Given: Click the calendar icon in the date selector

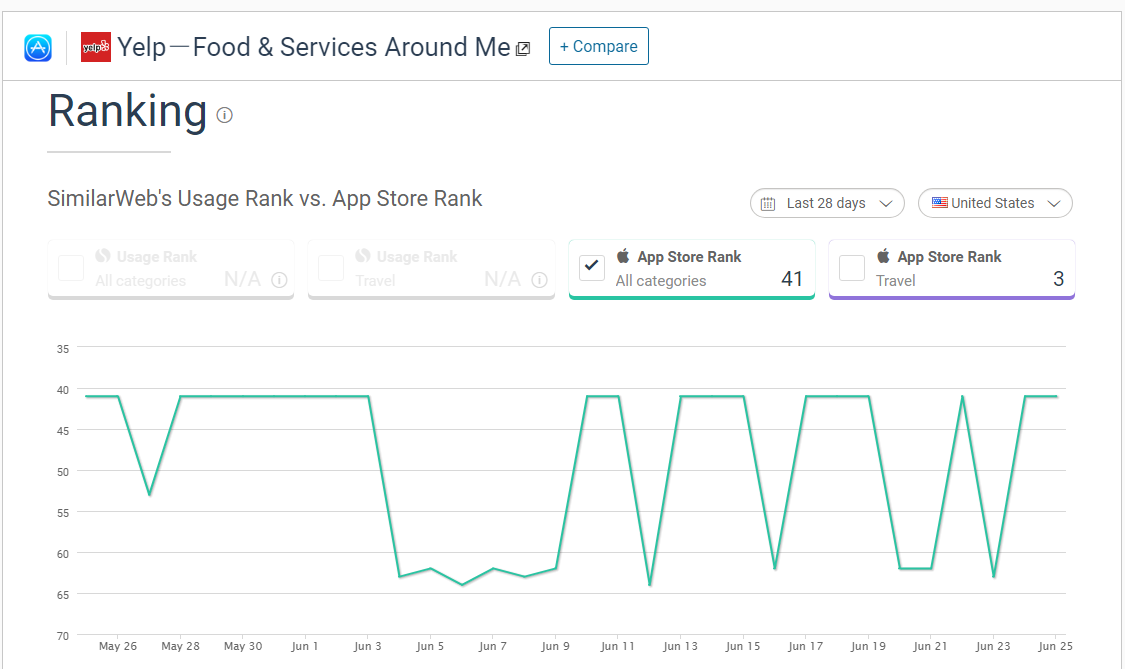Looking at the screenshot, I should 768,203.
